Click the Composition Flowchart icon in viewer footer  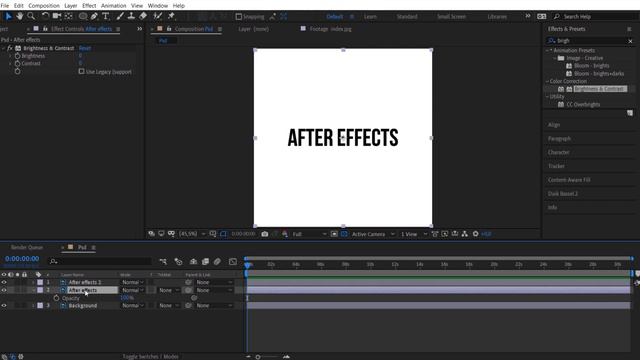point(464,234)
